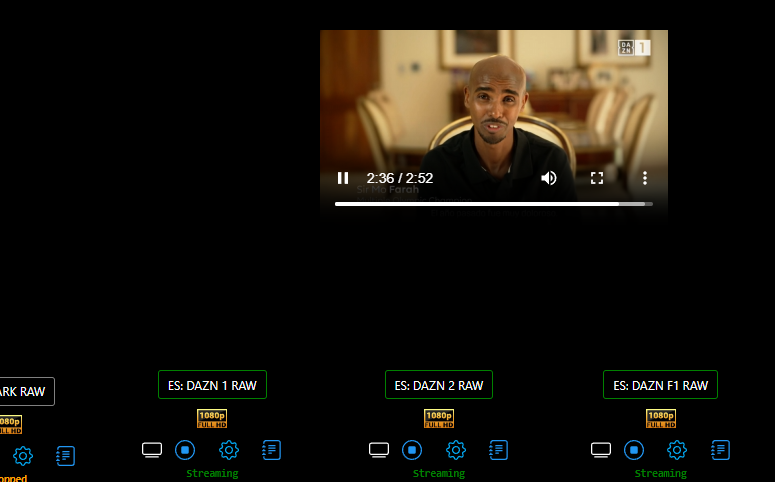Click Streaming status under ES: DAZN 2 RAW

pyautogui.click(x=439, y=474)
